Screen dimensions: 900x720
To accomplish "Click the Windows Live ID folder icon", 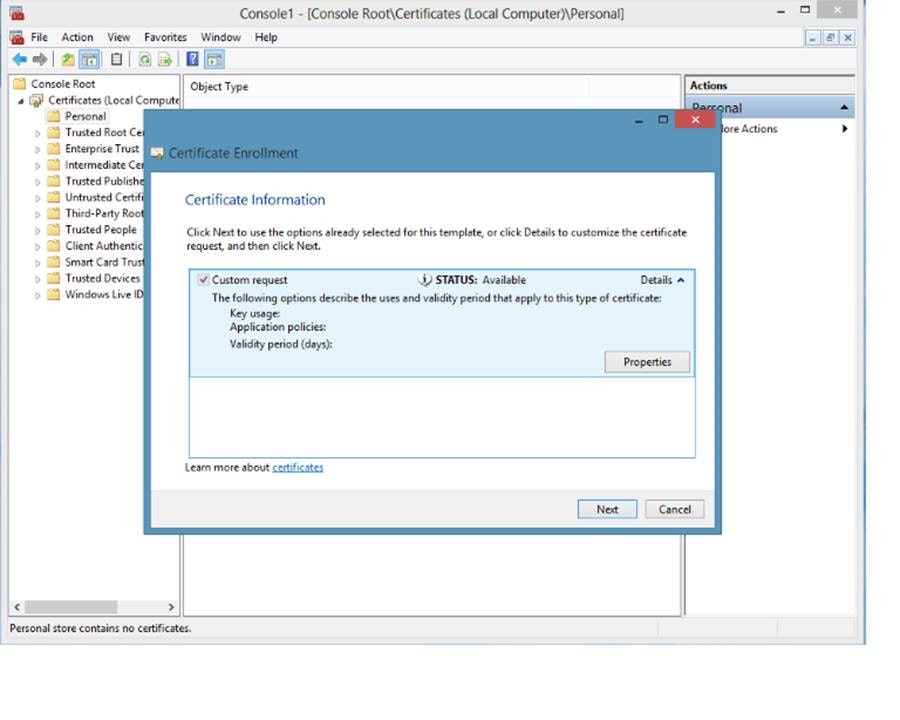I will pyautogui.click(x=53, y=295).
